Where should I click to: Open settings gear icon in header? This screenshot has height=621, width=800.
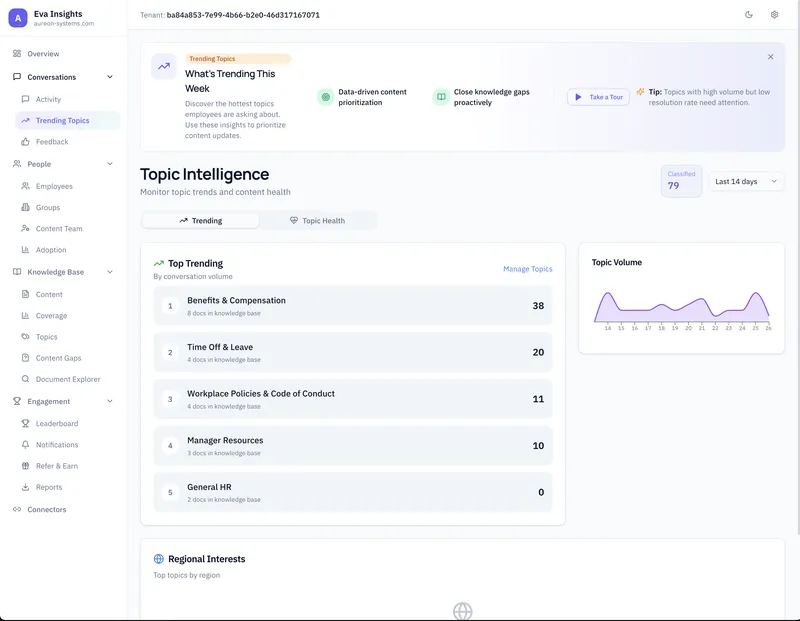click(774, 15)
